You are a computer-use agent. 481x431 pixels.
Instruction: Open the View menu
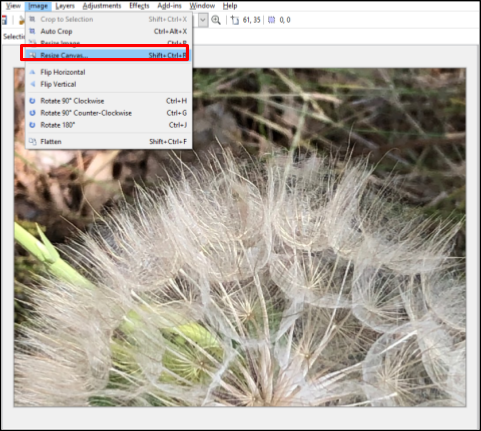13,6
